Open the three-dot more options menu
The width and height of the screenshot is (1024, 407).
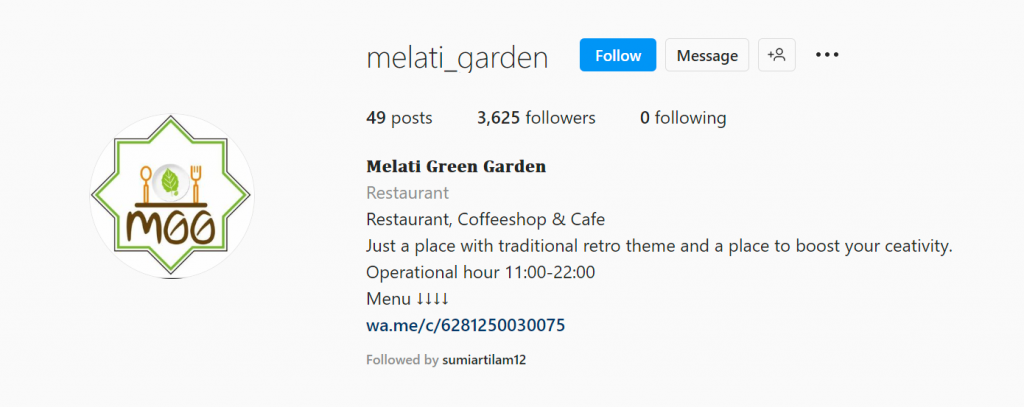[x=827, y=55]
